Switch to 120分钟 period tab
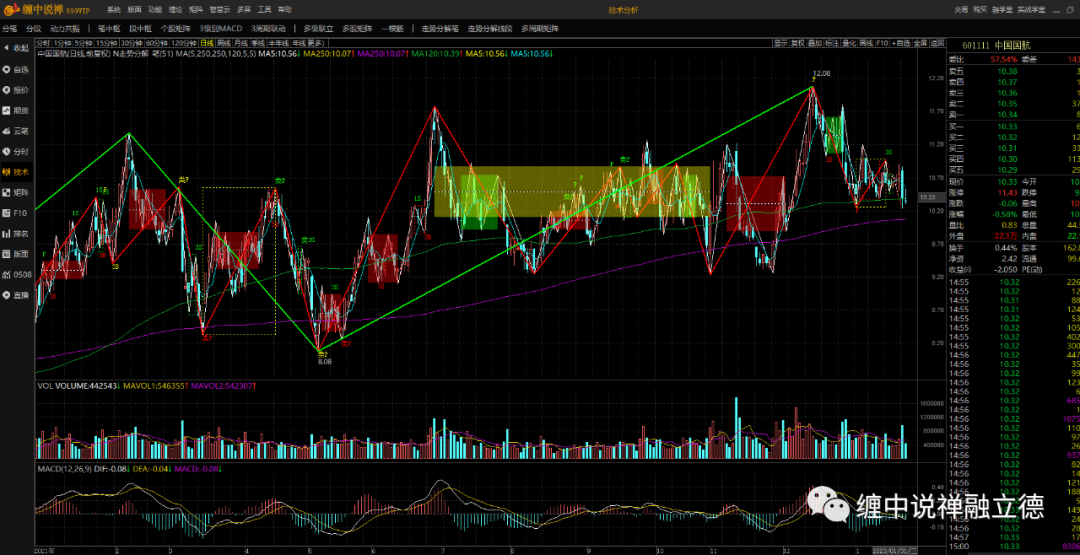 [x=184, y=43]
